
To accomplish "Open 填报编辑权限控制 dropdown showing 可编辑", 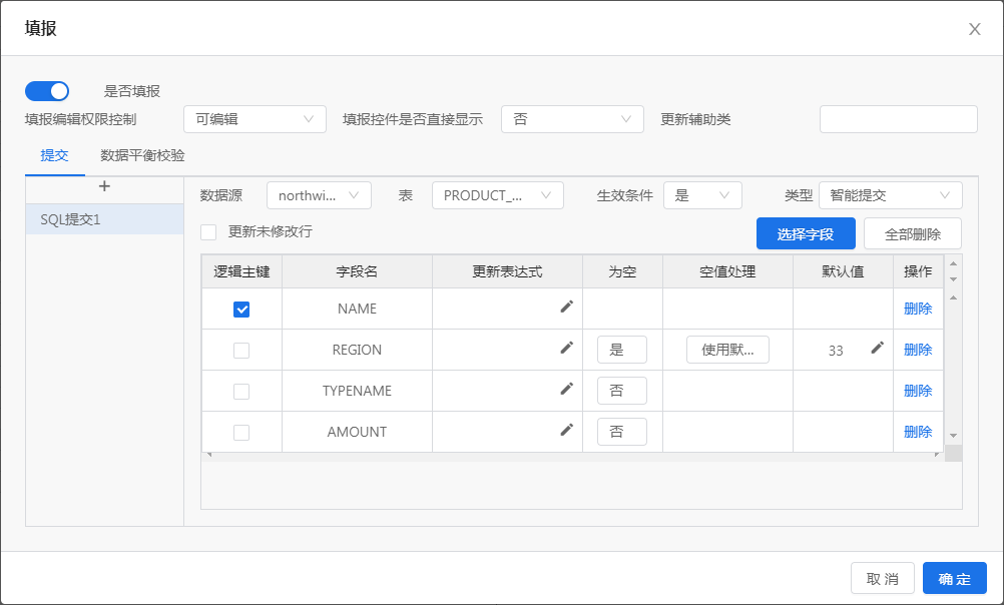I will [x=255, y=119].
